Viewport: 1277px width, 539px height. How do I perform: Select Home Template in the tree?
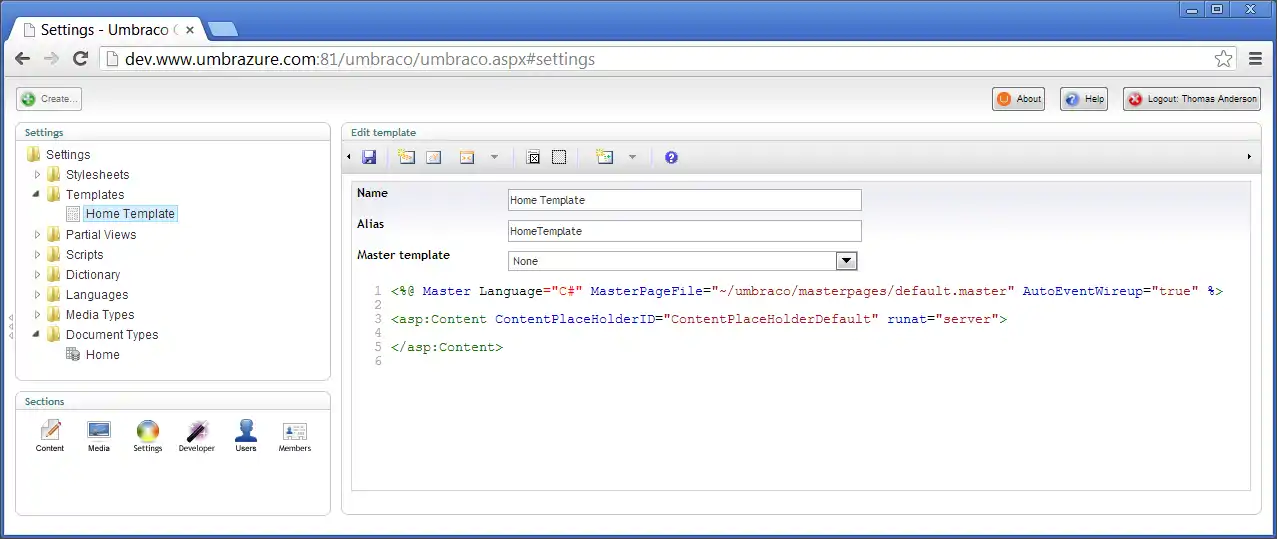pos(130,214)
